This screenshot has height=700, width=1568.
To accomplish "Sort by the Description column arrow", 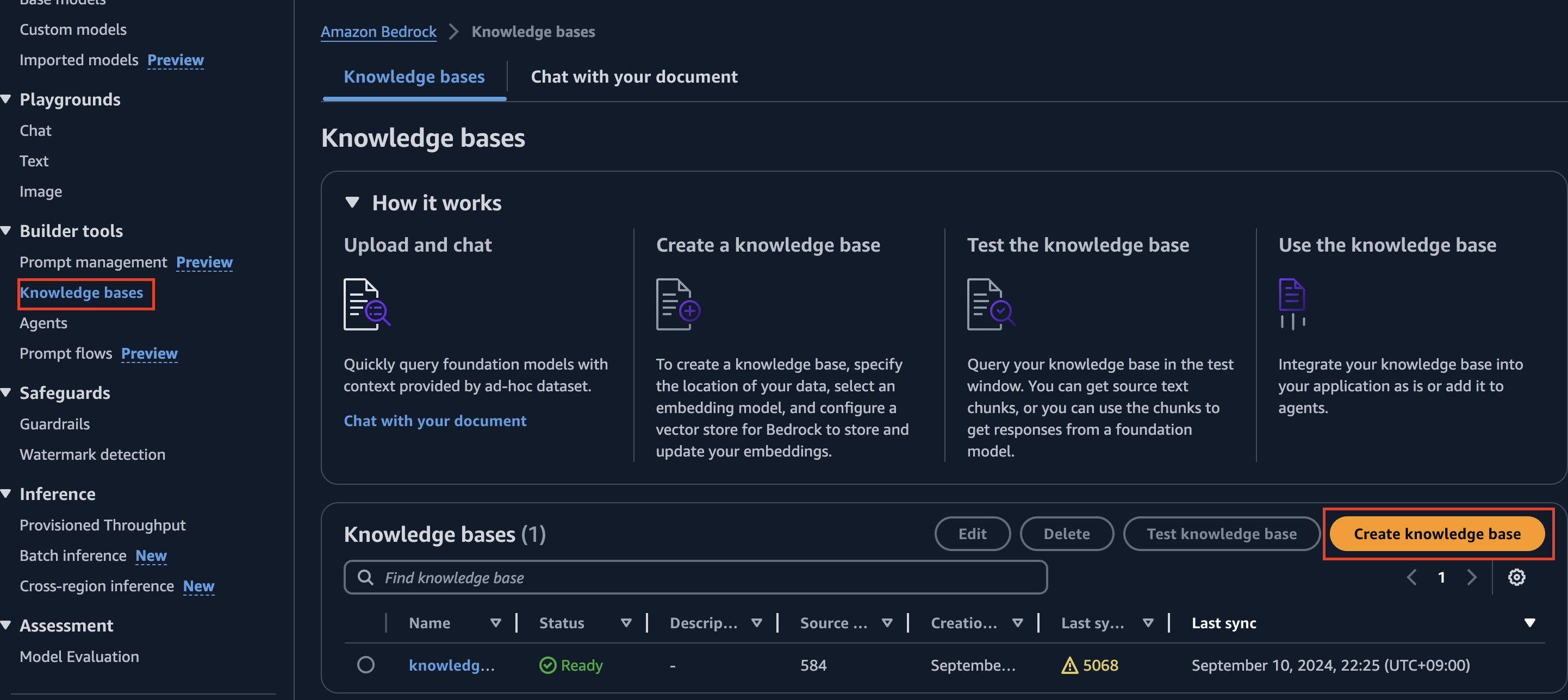I will 757,623.
